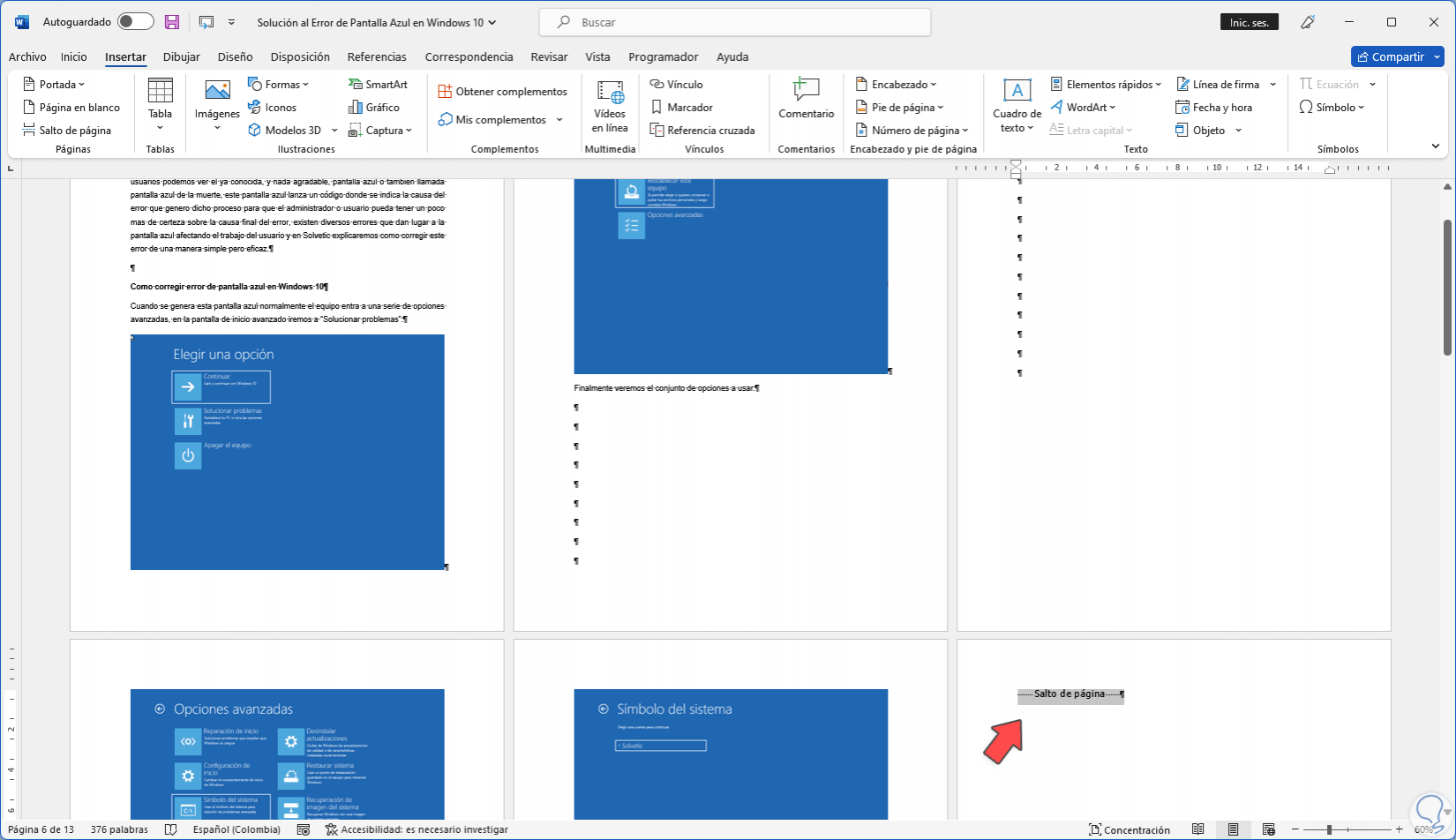Expand the Mis complementos dropdown arrow

[x=559, y=120]
